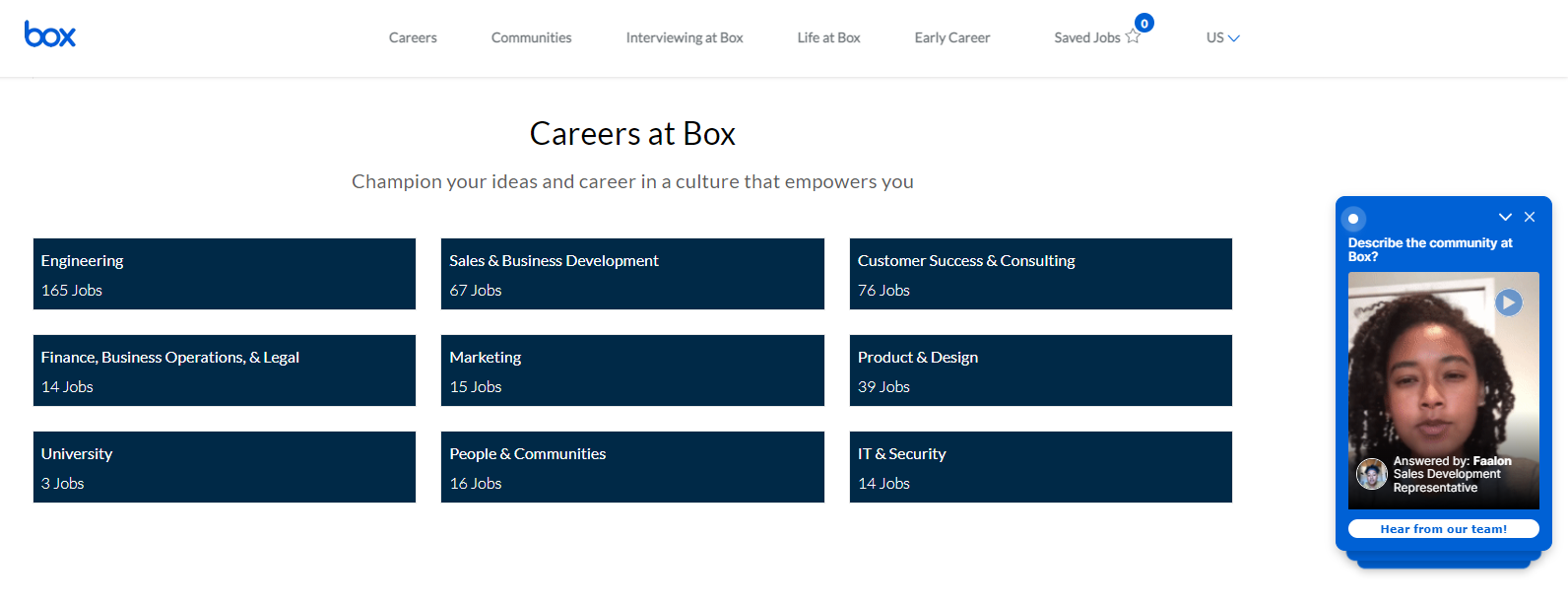Click the saved jobs count badge showing 0
Viewport: 1568px width, 604px height.
[x=1144, y=23]
